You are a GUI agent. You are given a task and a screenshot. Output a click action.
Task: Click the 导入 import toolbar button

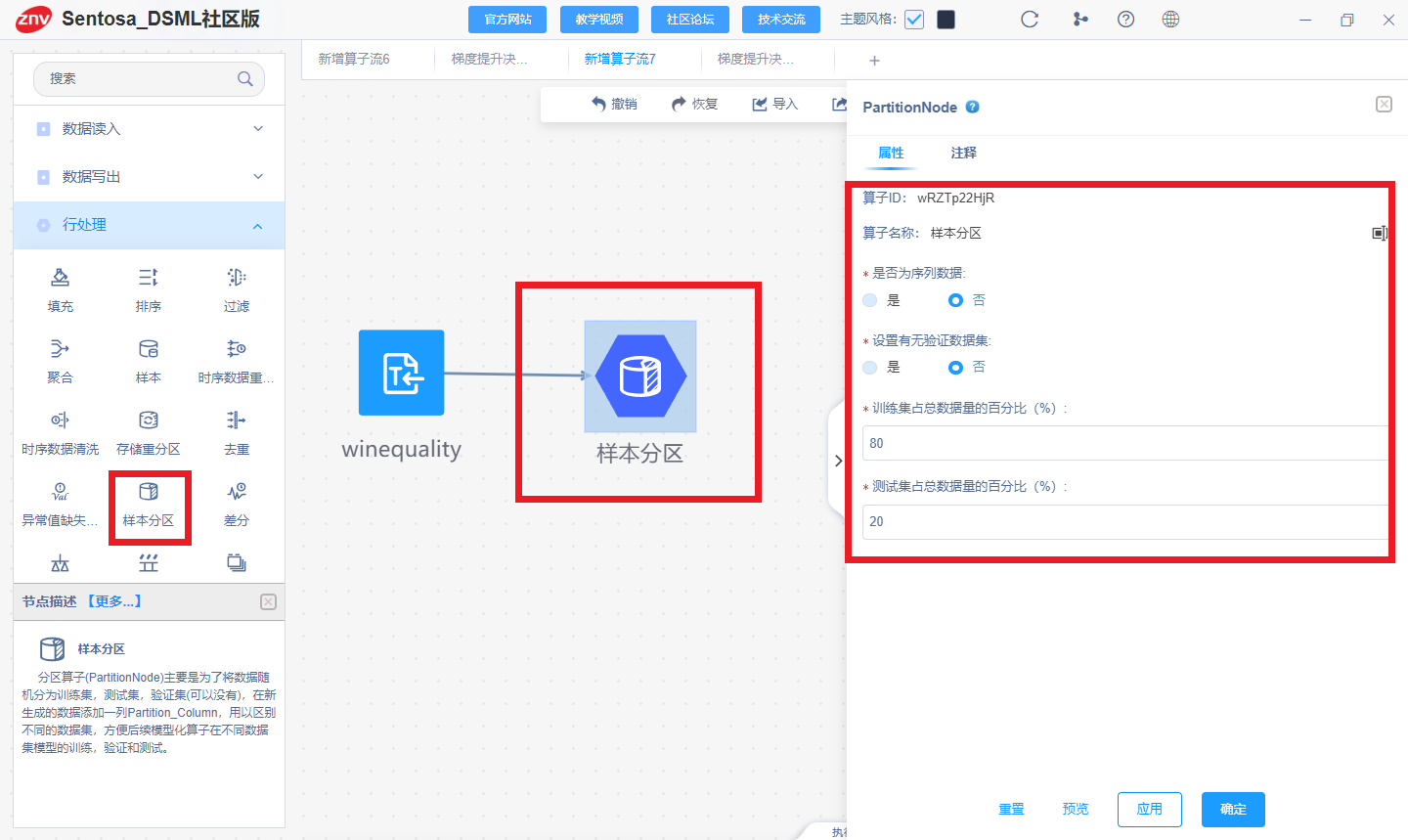(774, 104)
